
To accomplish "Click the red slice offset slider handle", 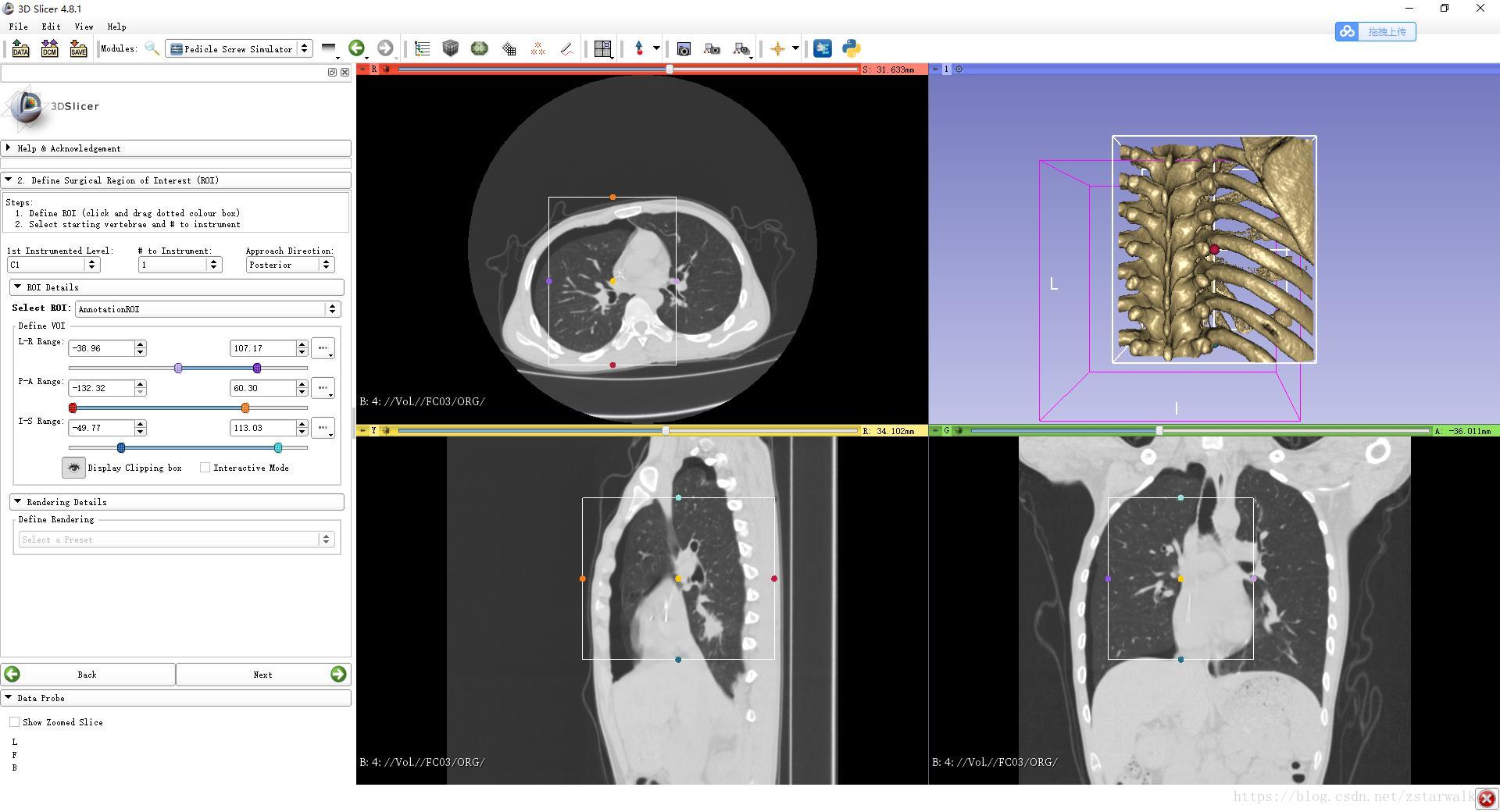I will (670, 69).
